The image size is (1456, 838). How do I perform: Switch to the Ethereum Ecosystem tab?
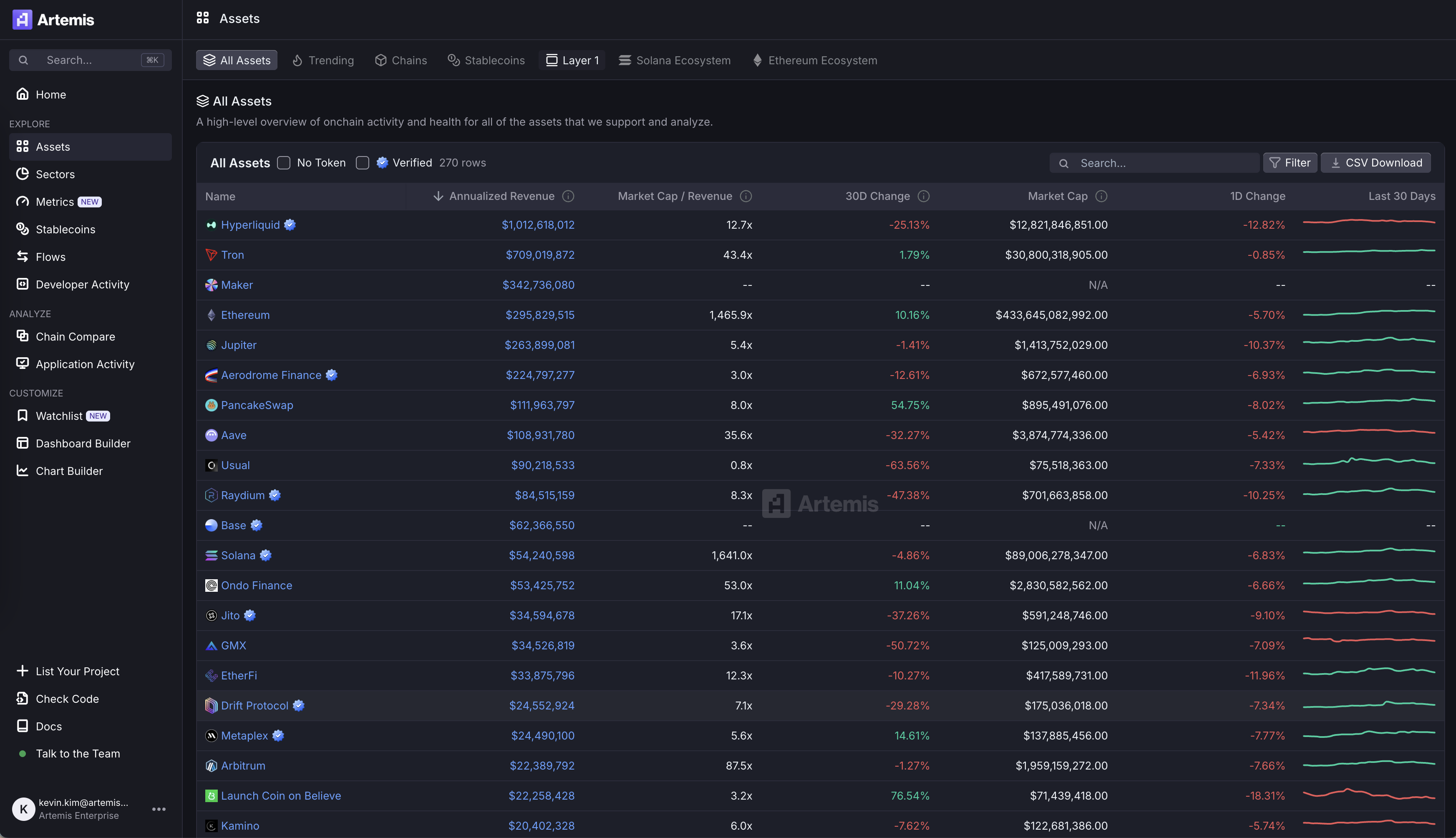[815, 61]
